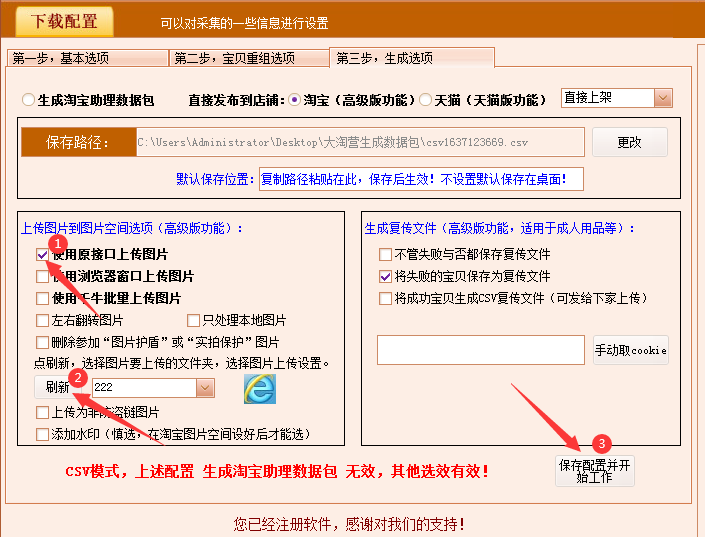Click 您已经注册软件 status text
The image size is (705, 537).
[349, 524]
